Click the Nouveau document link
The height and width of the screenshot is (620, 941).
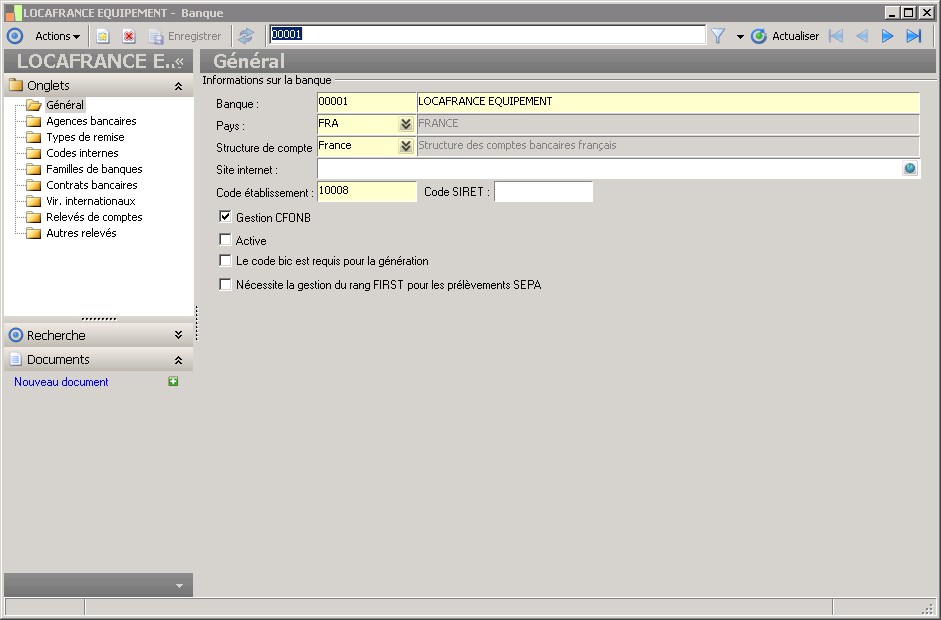click(61, 382)
